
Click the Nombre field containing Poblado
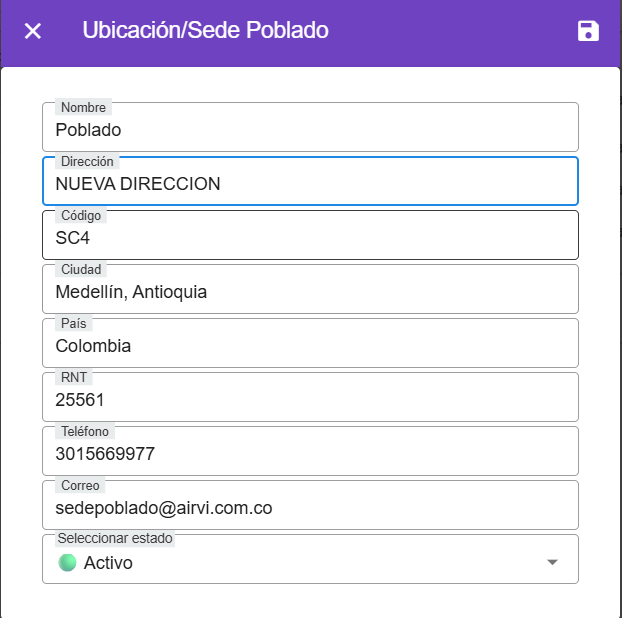(x=310, y=130)
